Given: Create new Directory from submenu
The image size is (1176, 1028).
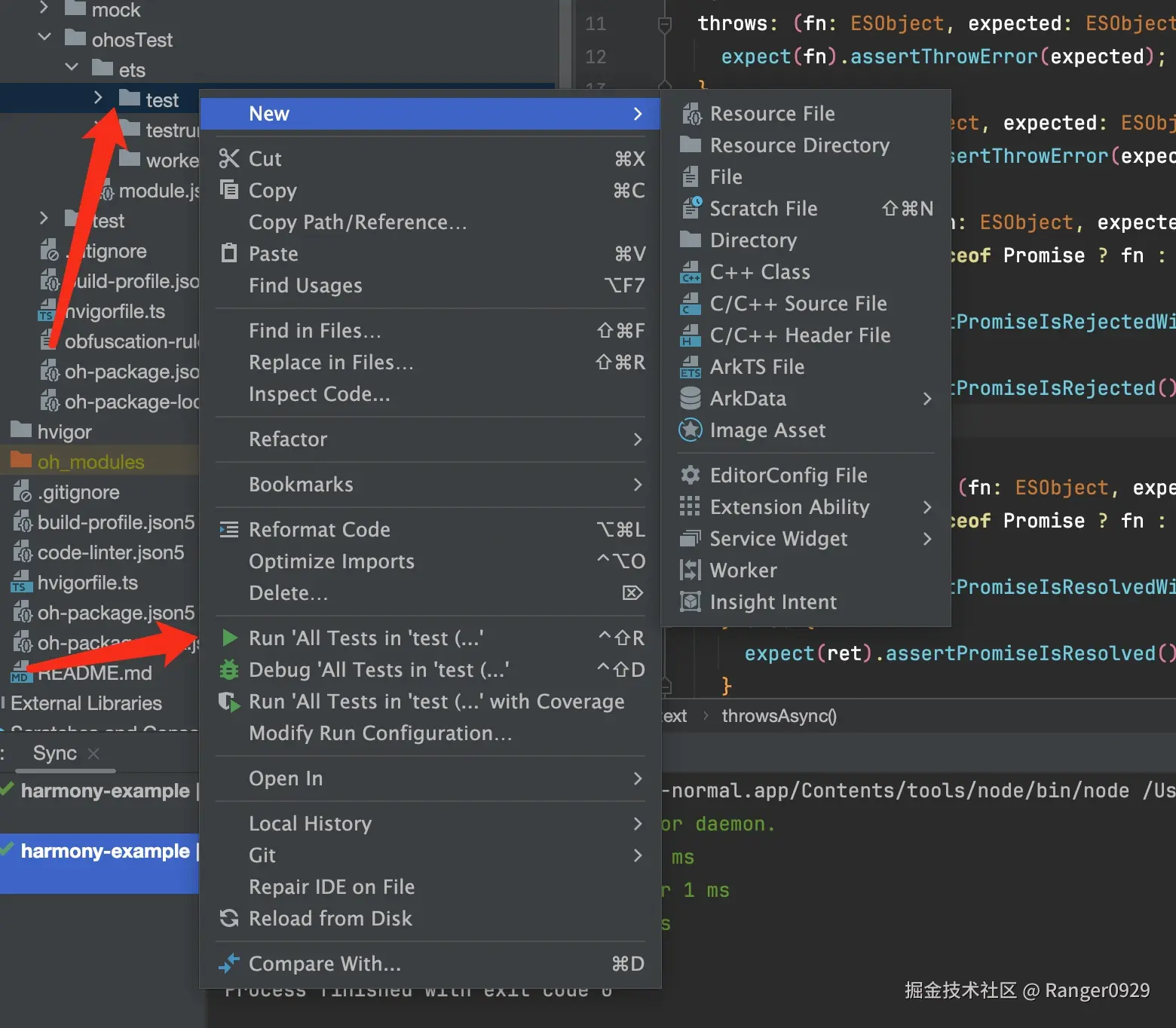Looking at the screenshot, I should pyautogui.click(x=806, y=240).
